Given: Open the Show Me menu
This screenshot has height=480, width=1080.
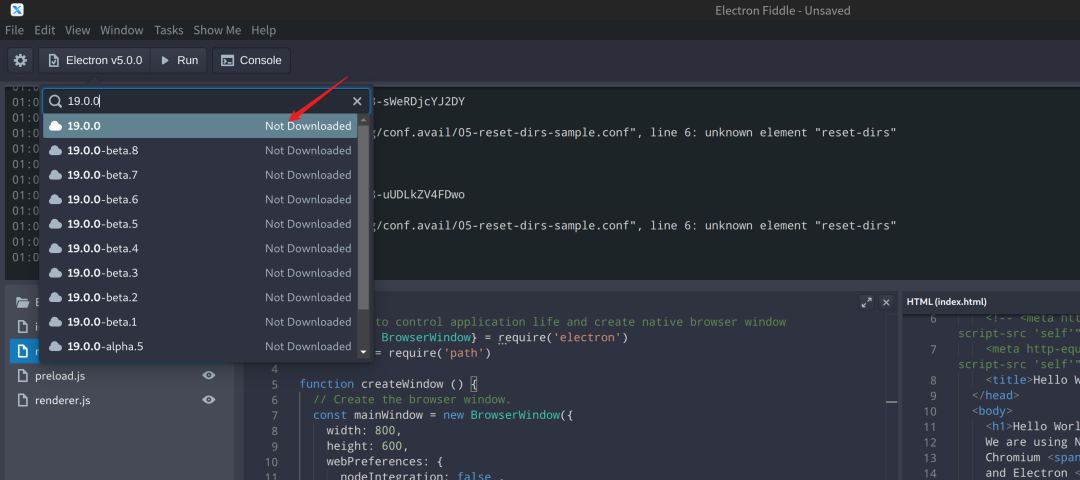Looking at the screenshot, I should [217, 30].
